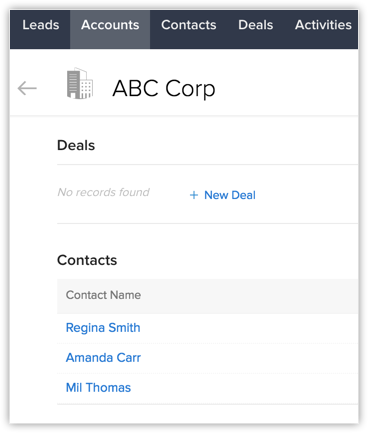This screenshot has width=368, height=433.
Task: Click empty gray header bar right of Contact Name
Action: pos(250,296)
